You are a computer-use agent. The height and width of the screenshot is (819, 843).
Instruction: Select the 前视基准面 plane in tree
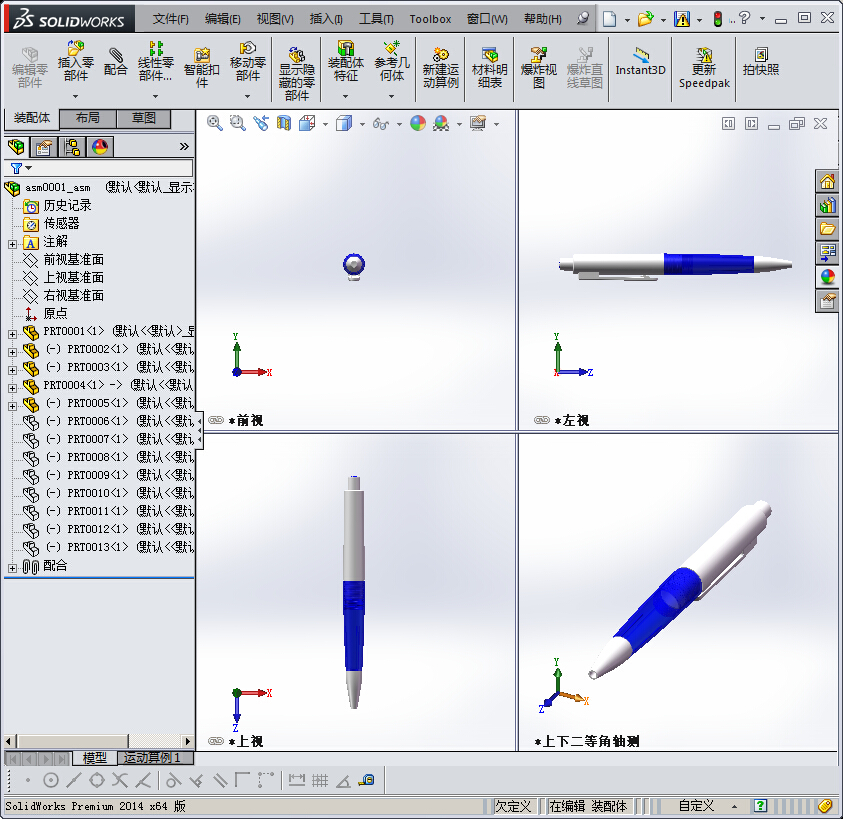tap(74, 260)
